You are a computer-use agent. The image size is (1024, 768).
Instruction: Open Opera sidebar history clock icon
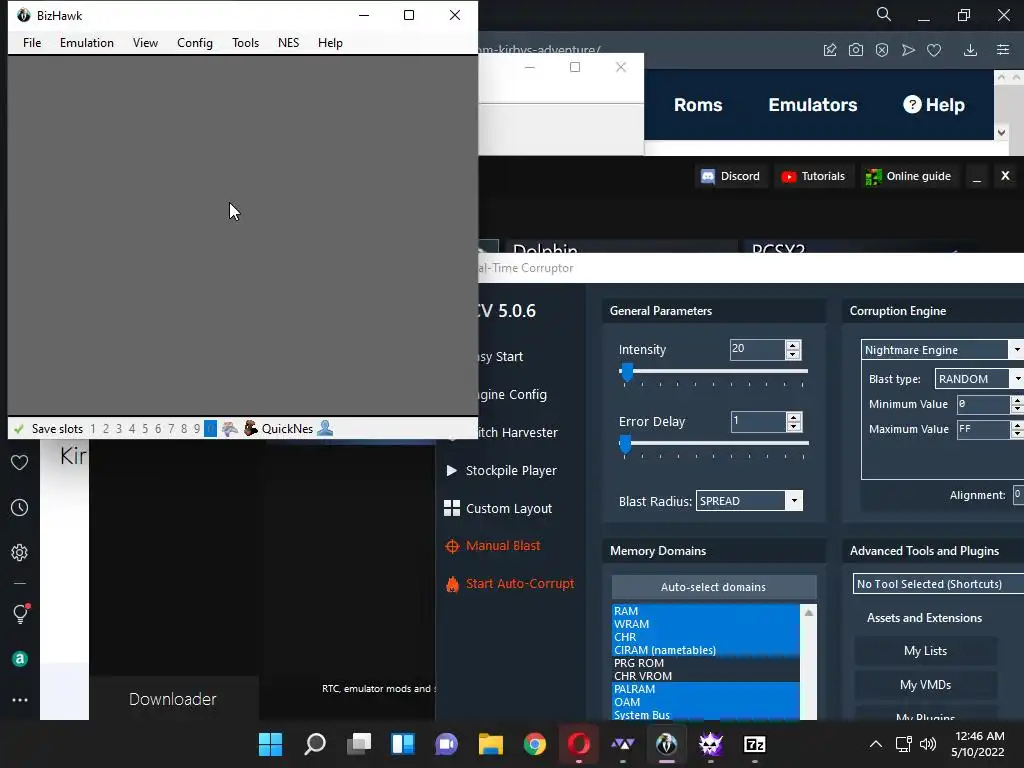point(20,507)
